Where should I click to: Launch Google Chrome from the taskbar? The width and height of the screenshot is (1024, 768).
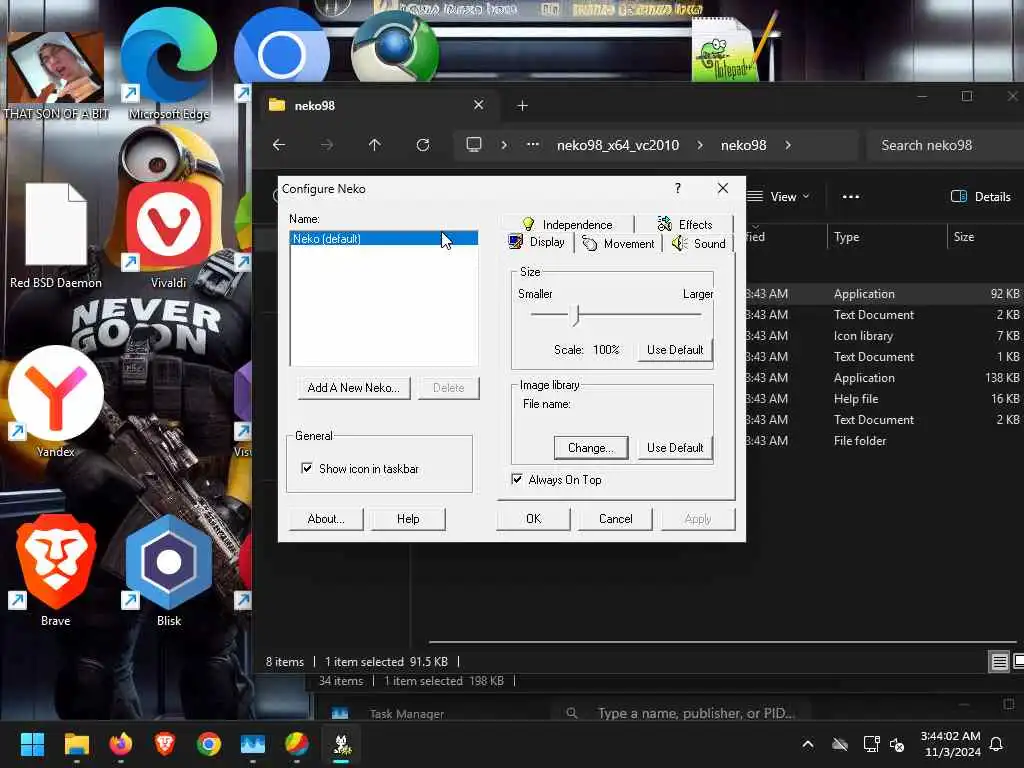click(x=209, y=744)
